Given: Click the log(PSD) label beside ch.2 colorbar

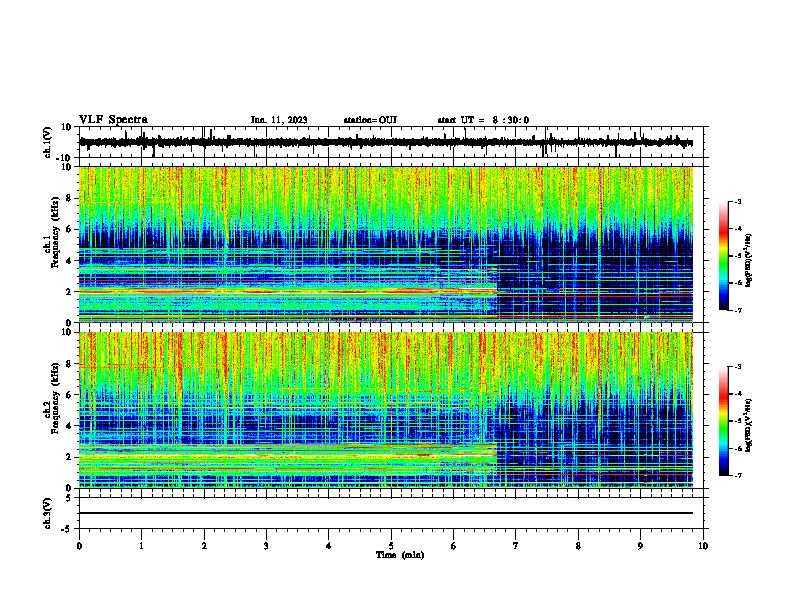Looking at the screenshot, I should pyautogui.click(x=748, y=426).
